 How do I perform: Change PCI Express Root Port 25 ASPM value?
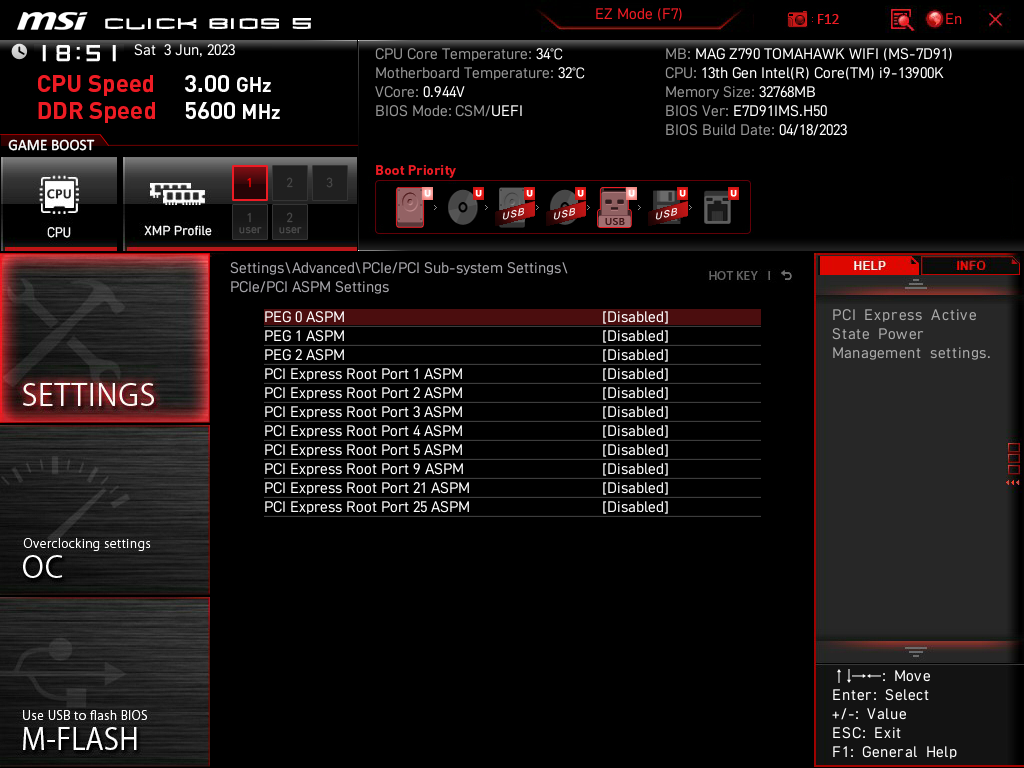coord(635,506)
